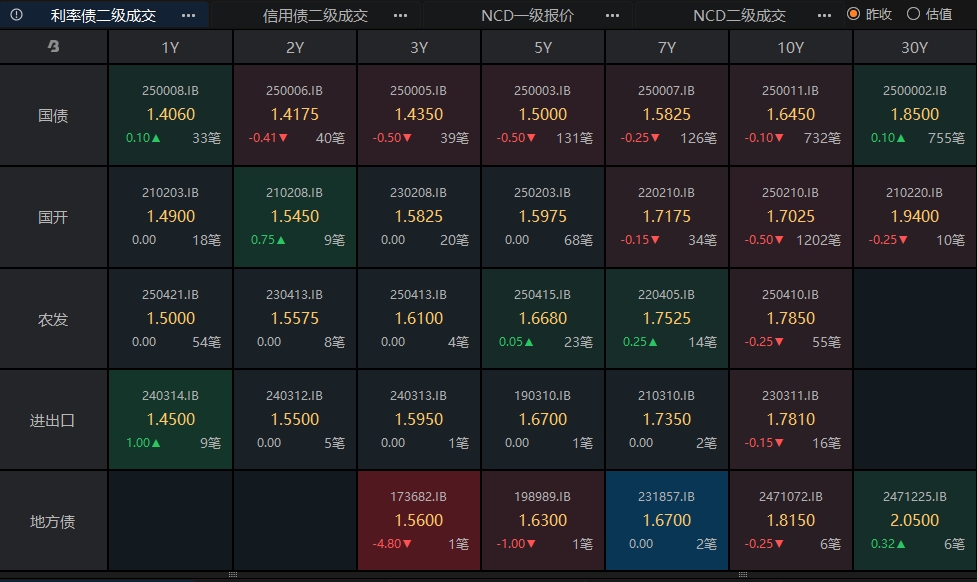Click the 7Y column header
This screenshot has width=977, height=582.
tap(667, 47)
